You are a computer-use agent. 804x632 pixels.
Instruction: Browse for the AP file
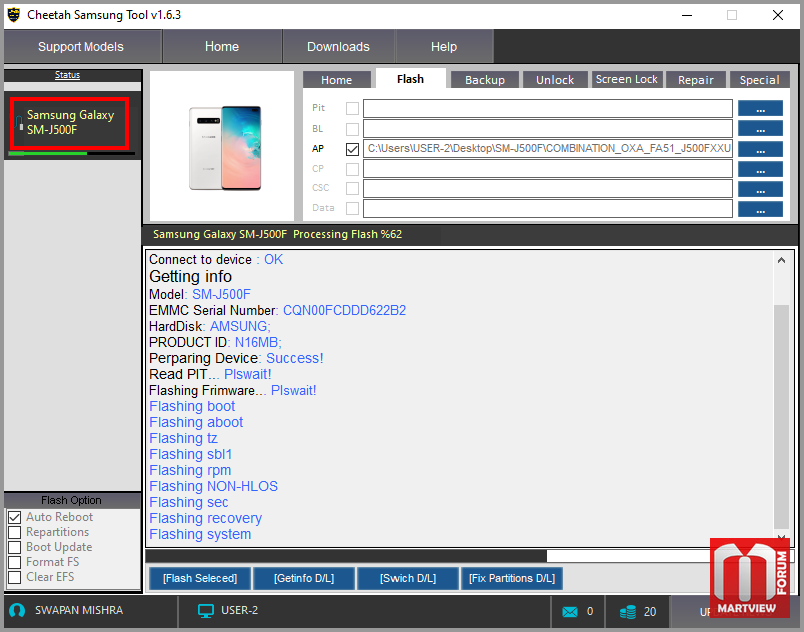[760, 149]
